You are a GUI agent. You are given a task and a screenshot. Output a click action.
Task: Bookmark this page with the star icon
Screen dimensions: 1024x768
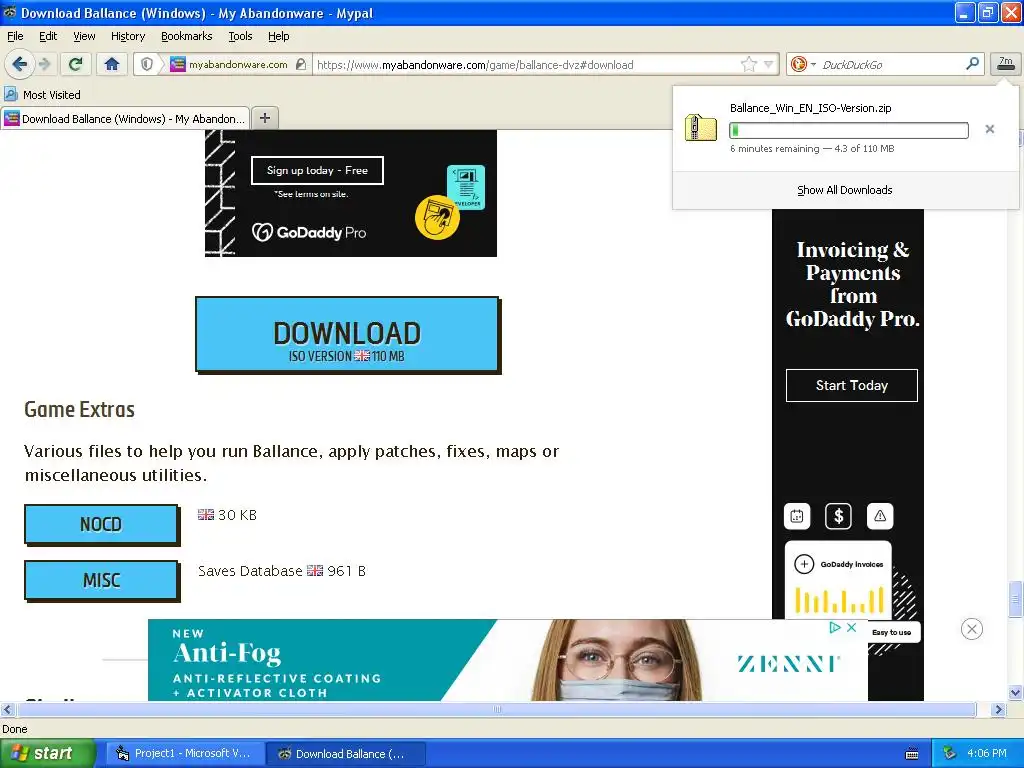(748, 64)
